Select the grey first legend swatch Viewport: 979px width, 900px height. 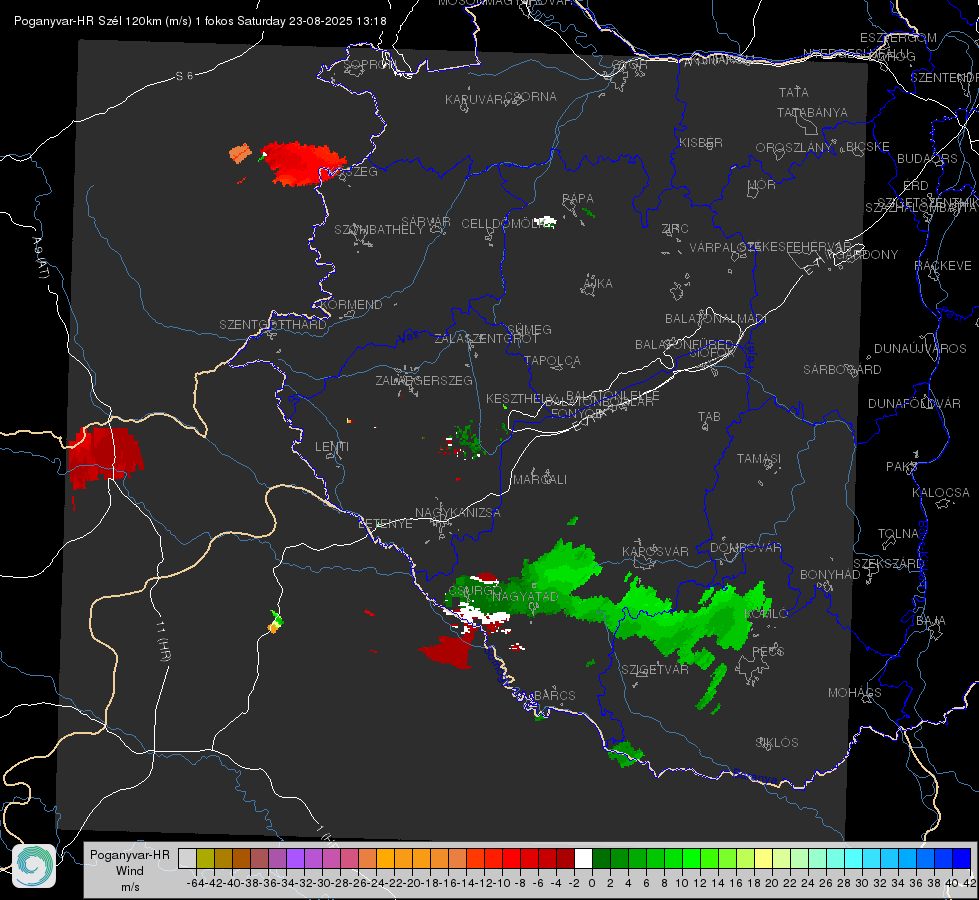[187, 858]
